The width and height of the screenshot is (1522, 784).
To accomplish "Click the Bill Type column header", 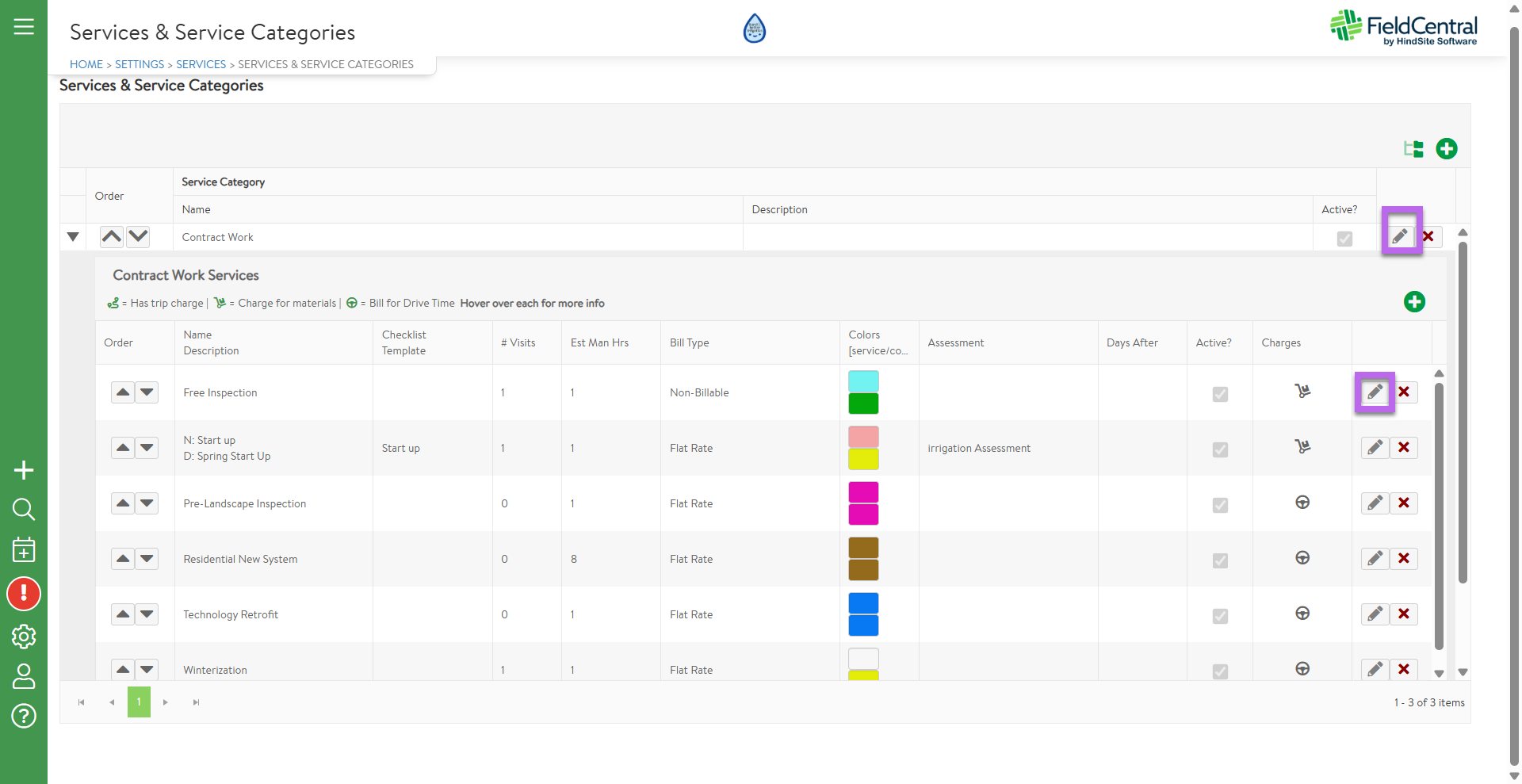I will click(689, 342).
